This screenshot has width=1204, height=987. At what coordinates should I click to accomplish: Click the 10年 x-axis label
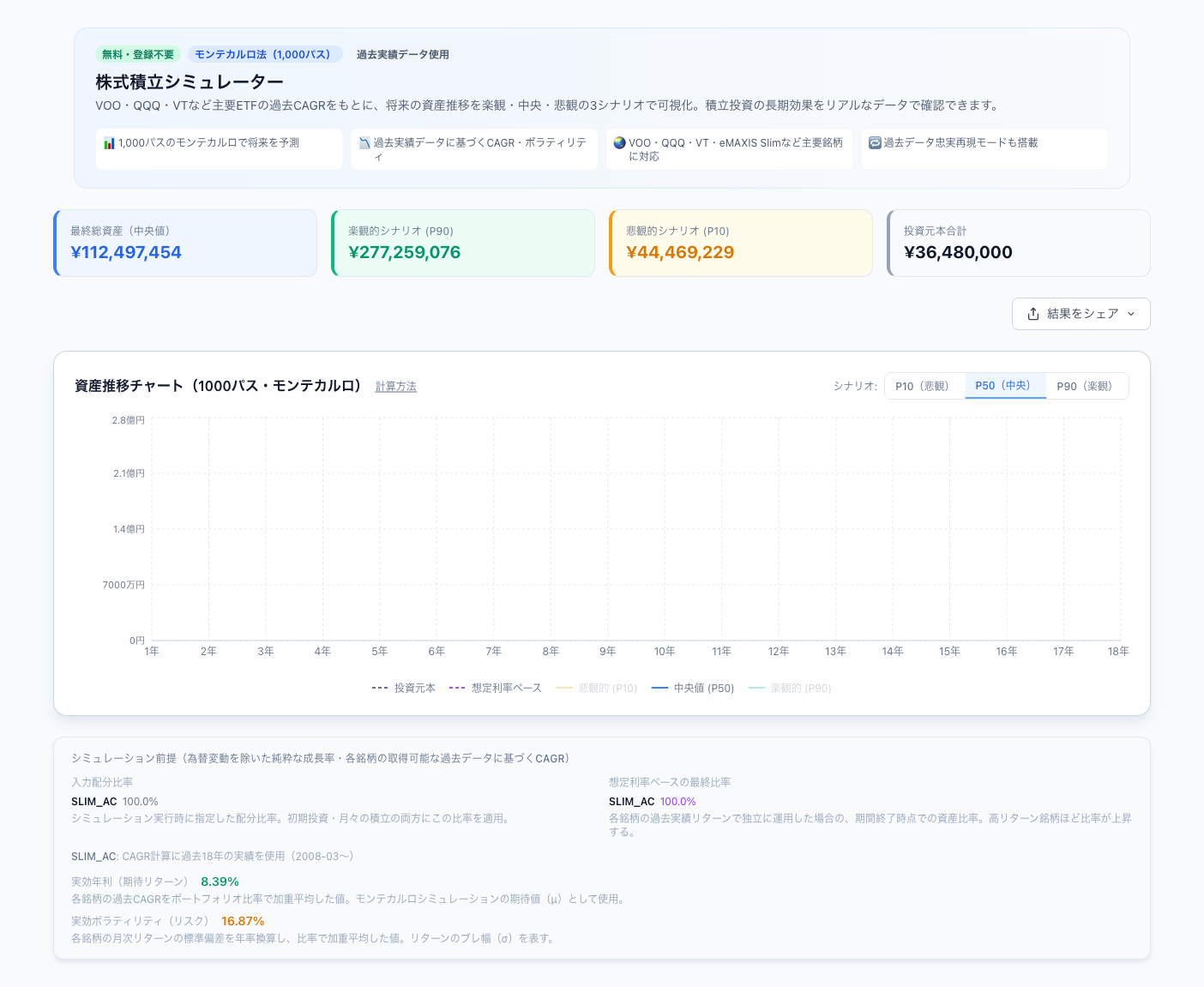click(665, 652)
